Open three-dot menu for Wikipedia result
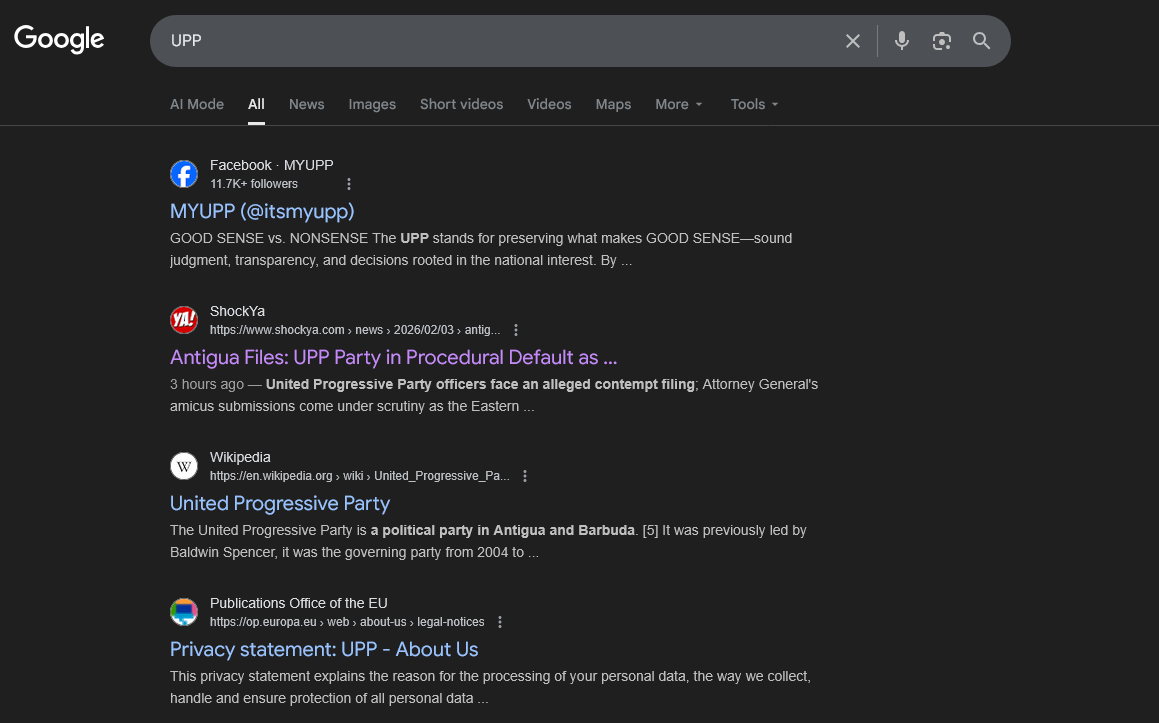The image size is (1159, 723). [525, 476]
